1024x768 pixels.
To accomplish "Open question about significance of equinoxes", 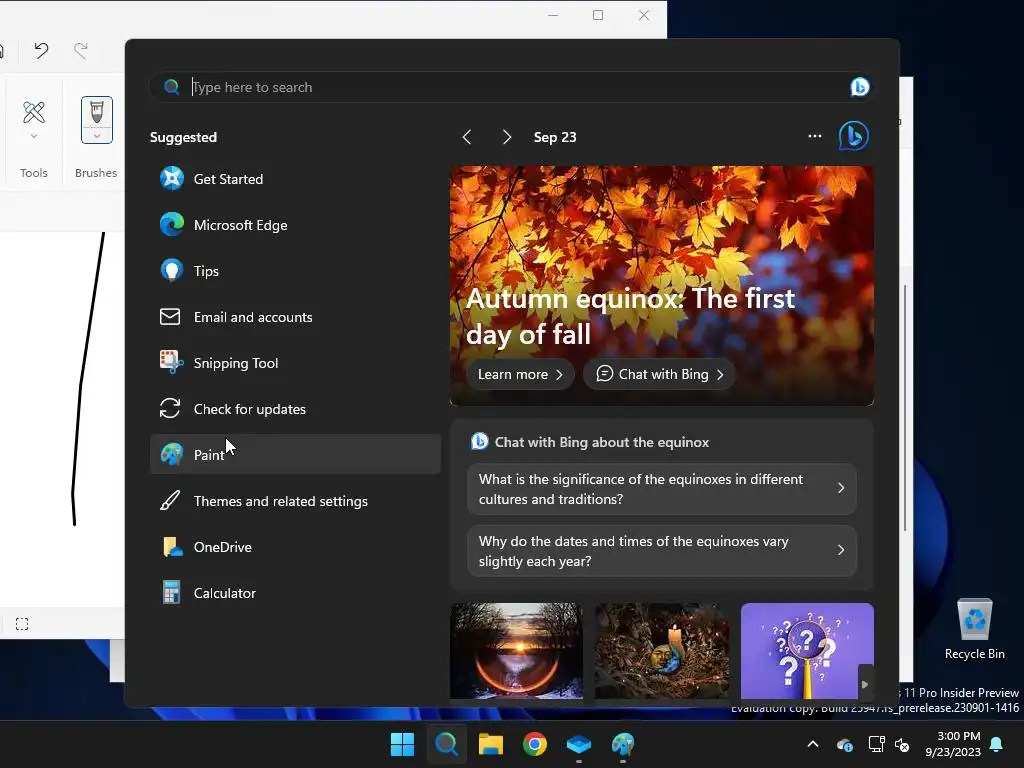I will 662,489.
